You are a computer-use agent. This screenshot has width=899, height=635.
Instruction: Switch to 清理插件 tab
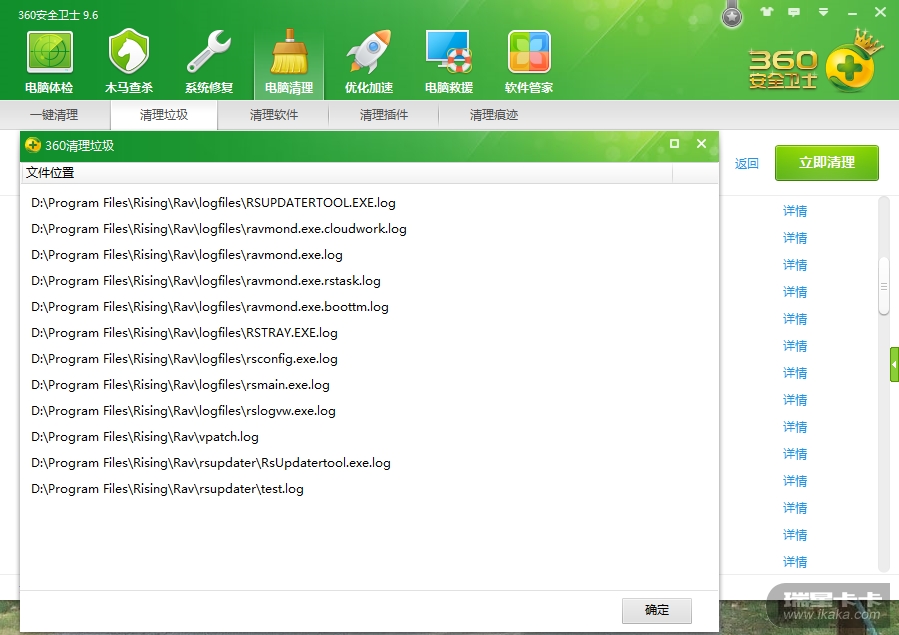pos(384,115)
